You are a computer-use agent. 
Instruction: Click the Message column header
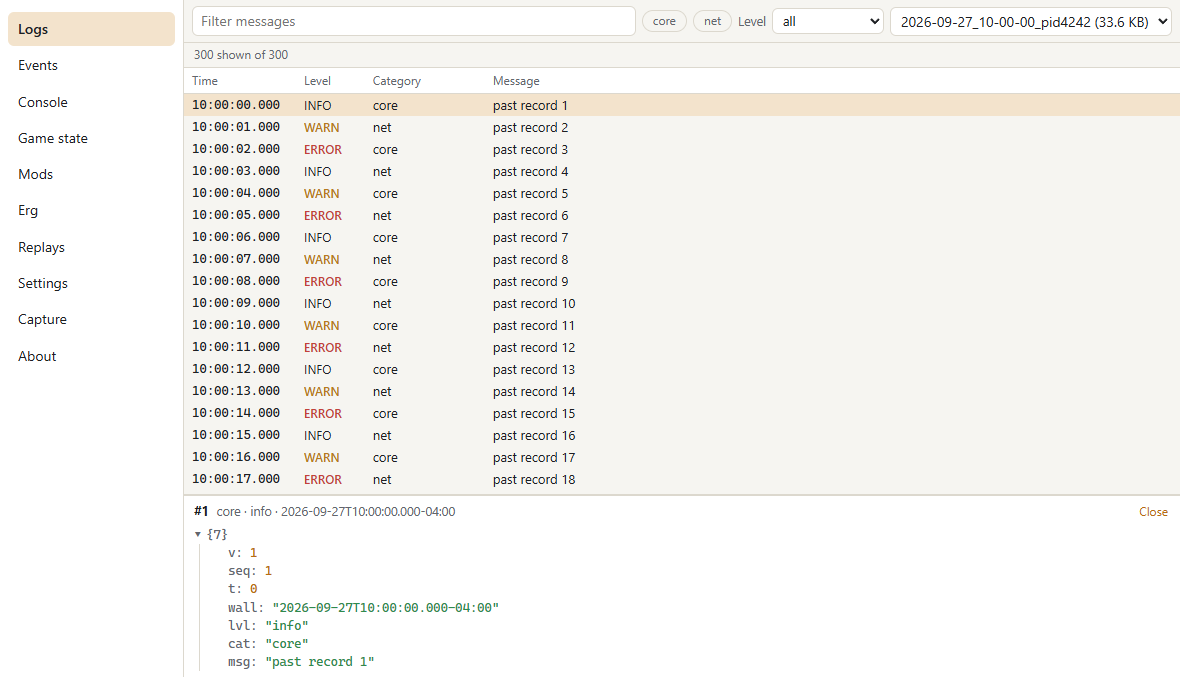click(x=516, y=80)
